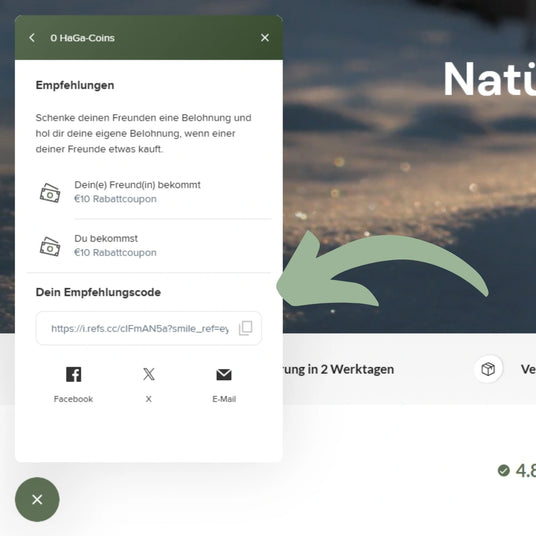Click the package box icon
The image size is (536, 536).
[x=488, y=369]
